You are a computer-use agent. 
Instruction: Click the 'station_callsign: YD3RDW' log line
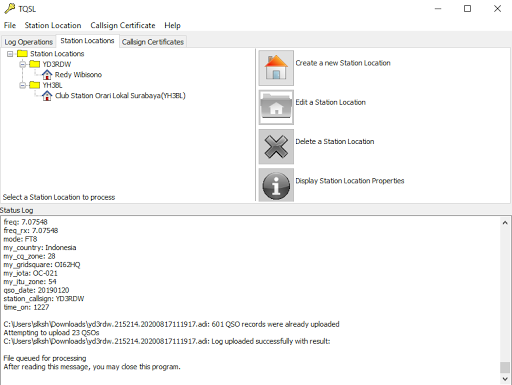pos(44,299)
